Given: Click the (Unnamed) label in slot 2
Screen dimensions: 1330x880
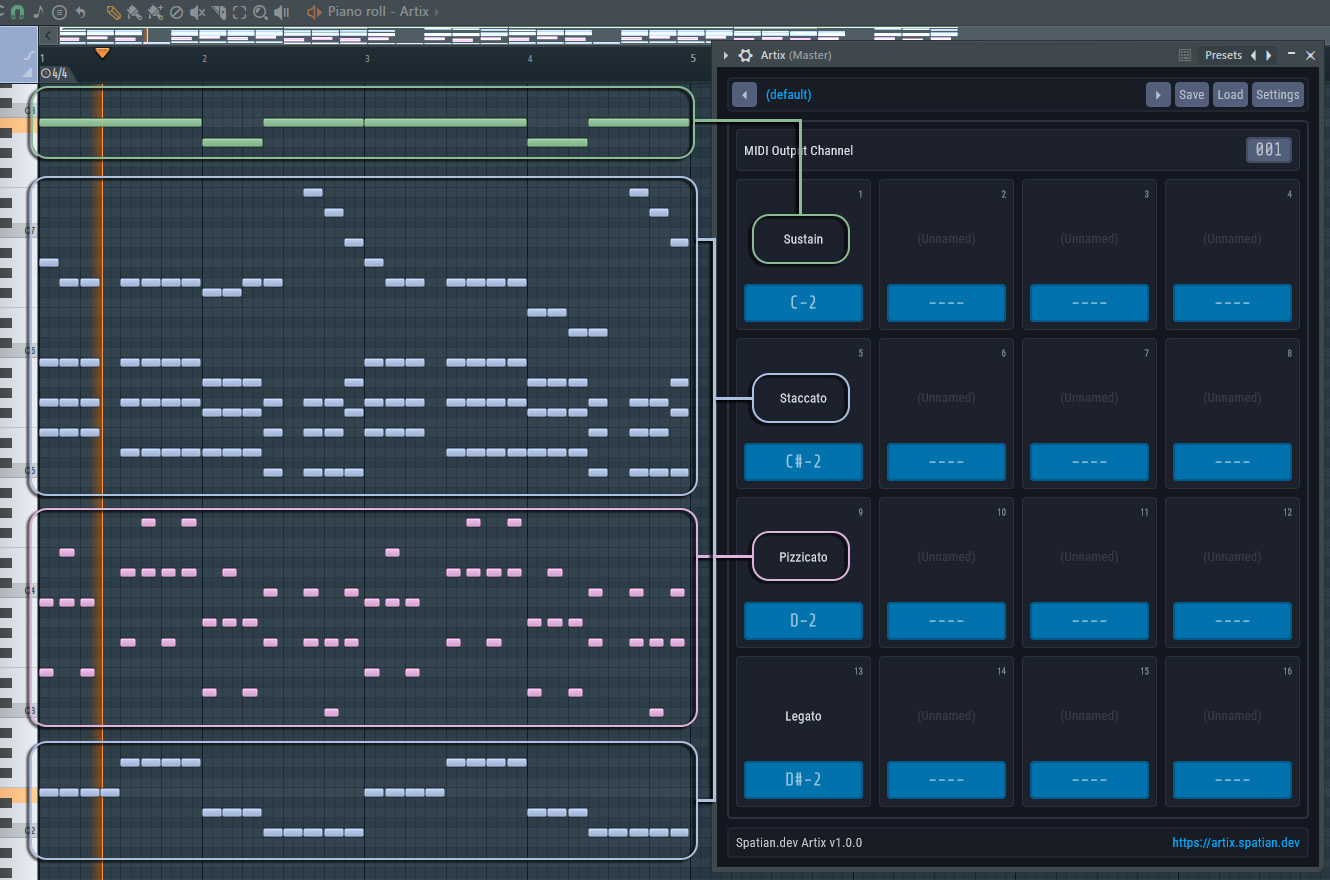Looking at the screenshot, I should click(946, 239).
